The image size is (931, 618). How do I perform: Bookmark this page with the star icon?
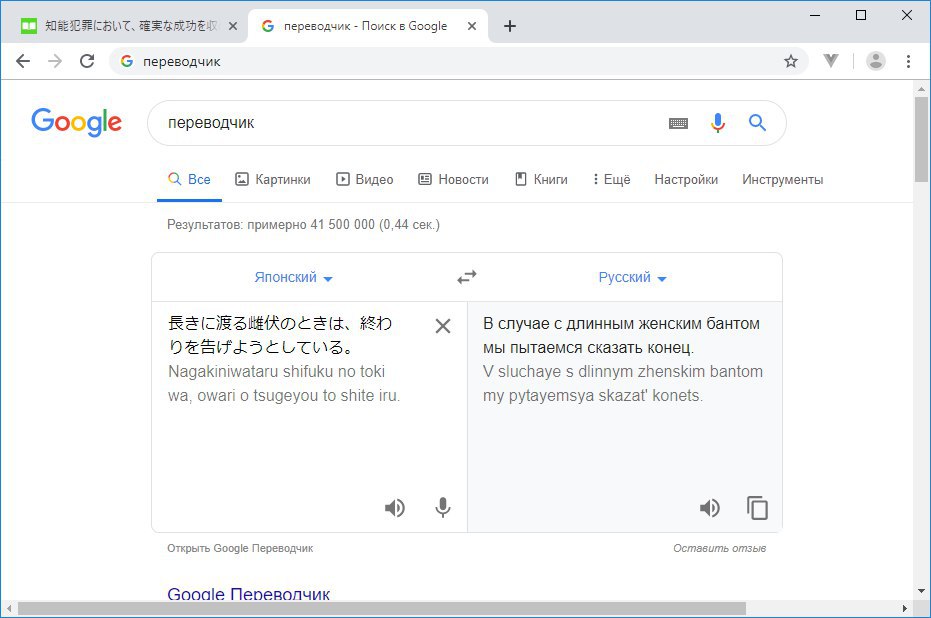coord(790,61)
